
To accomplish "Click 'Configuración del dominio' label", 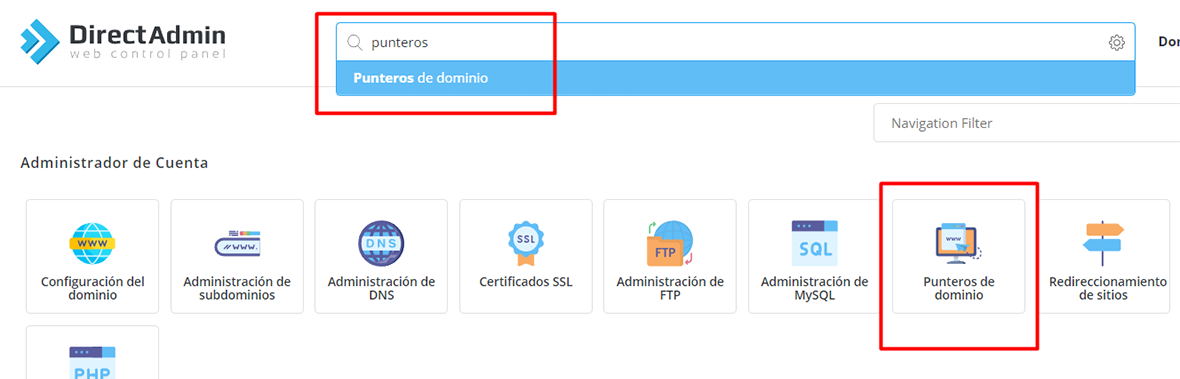I will tap(93, 289).
